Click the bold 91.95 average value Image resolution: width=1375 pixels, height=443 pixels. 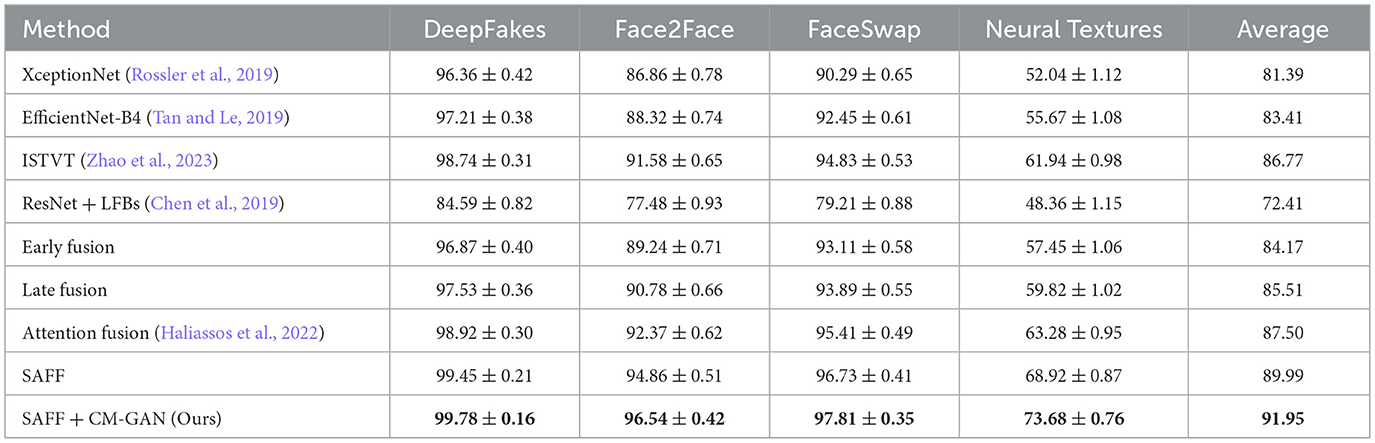(x=1282, y=417)
